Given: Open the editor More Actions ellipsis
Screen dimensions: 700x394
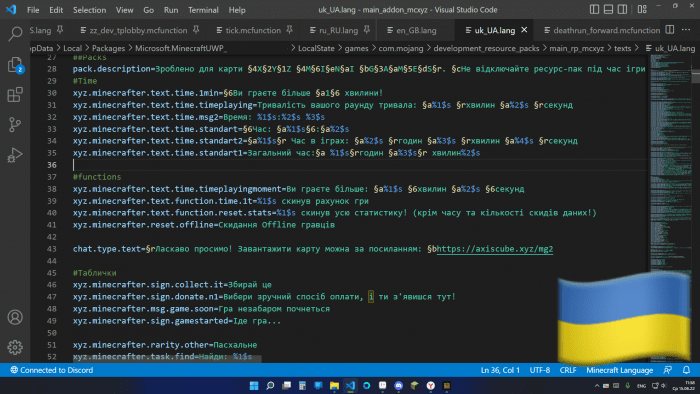Looking at the screenshot, I should pos(686,30).
